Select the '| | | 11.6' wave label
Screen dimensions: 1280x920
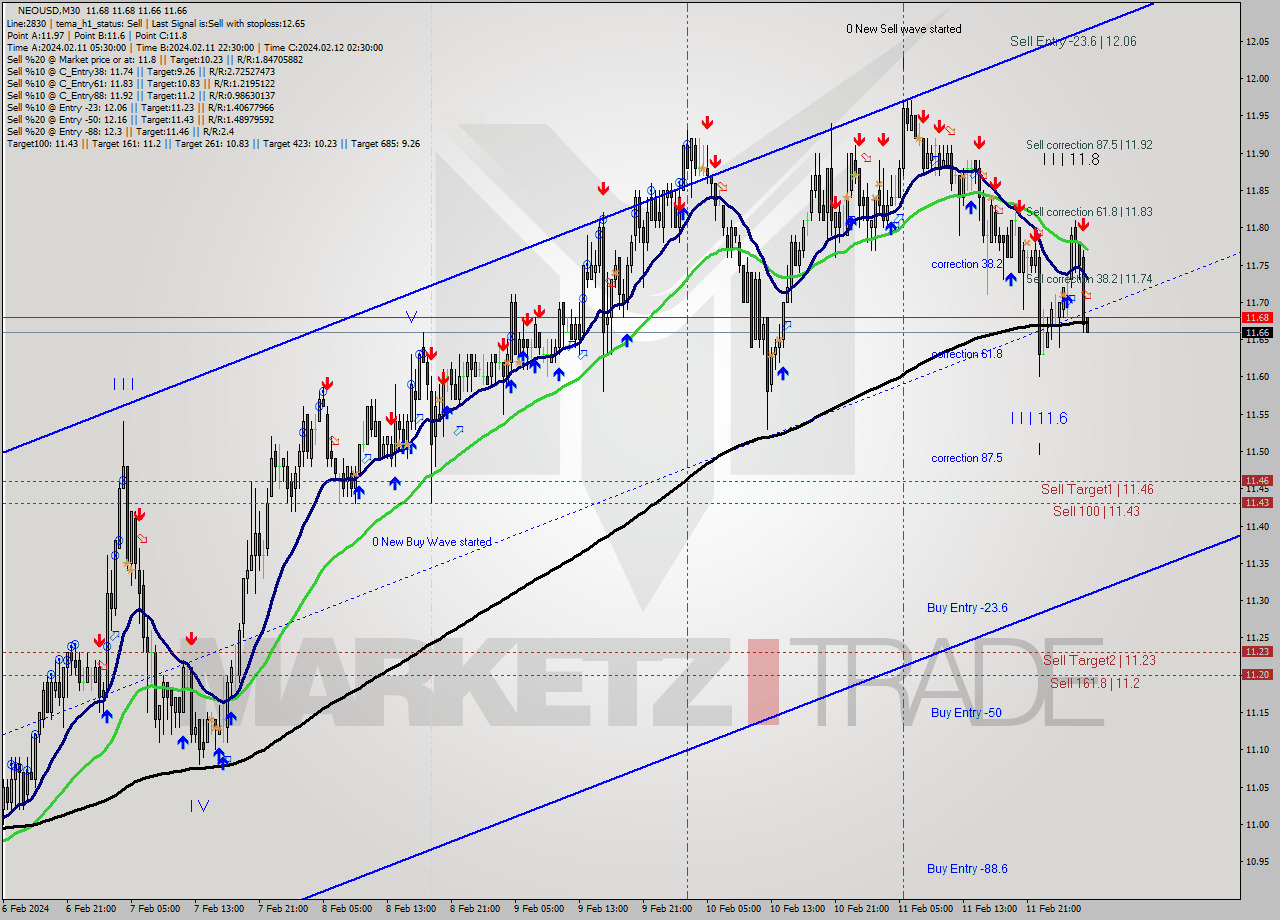(1039, 418)
